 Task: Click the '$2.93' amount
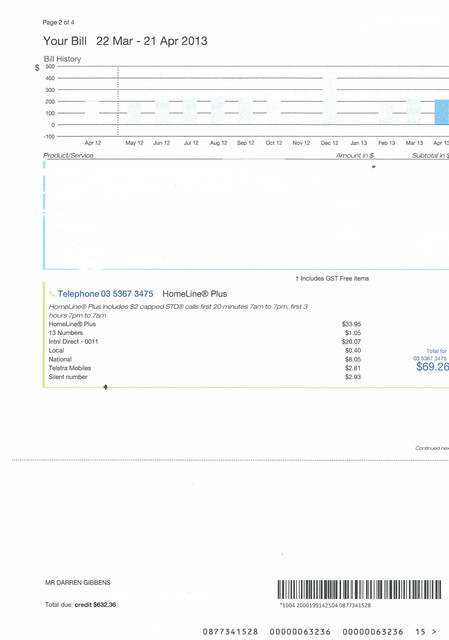coord(353,377)
